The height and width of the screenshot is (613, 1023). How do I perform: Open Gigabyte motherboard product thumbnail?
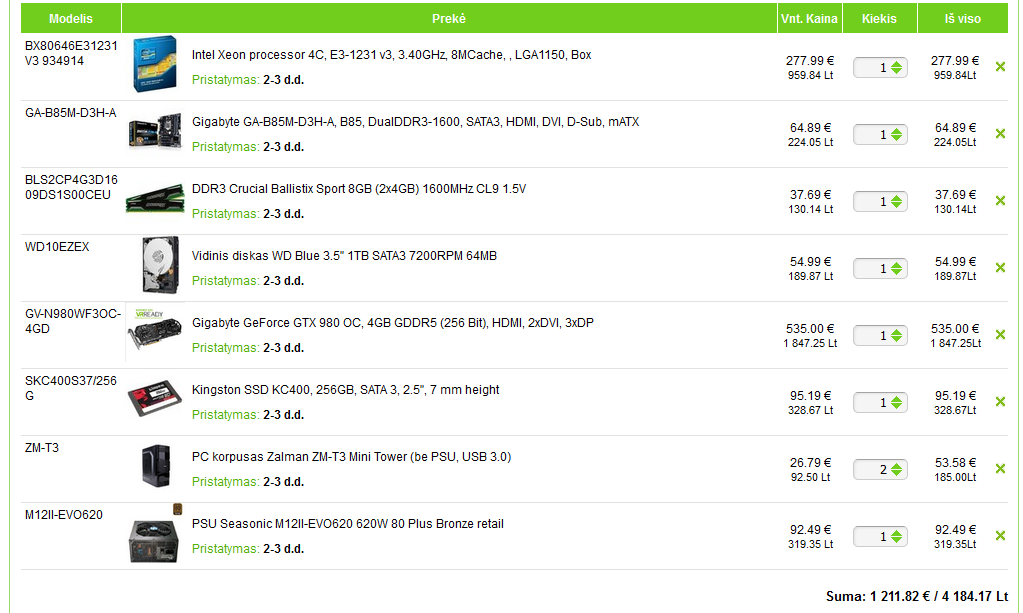[x=155, y=130]
